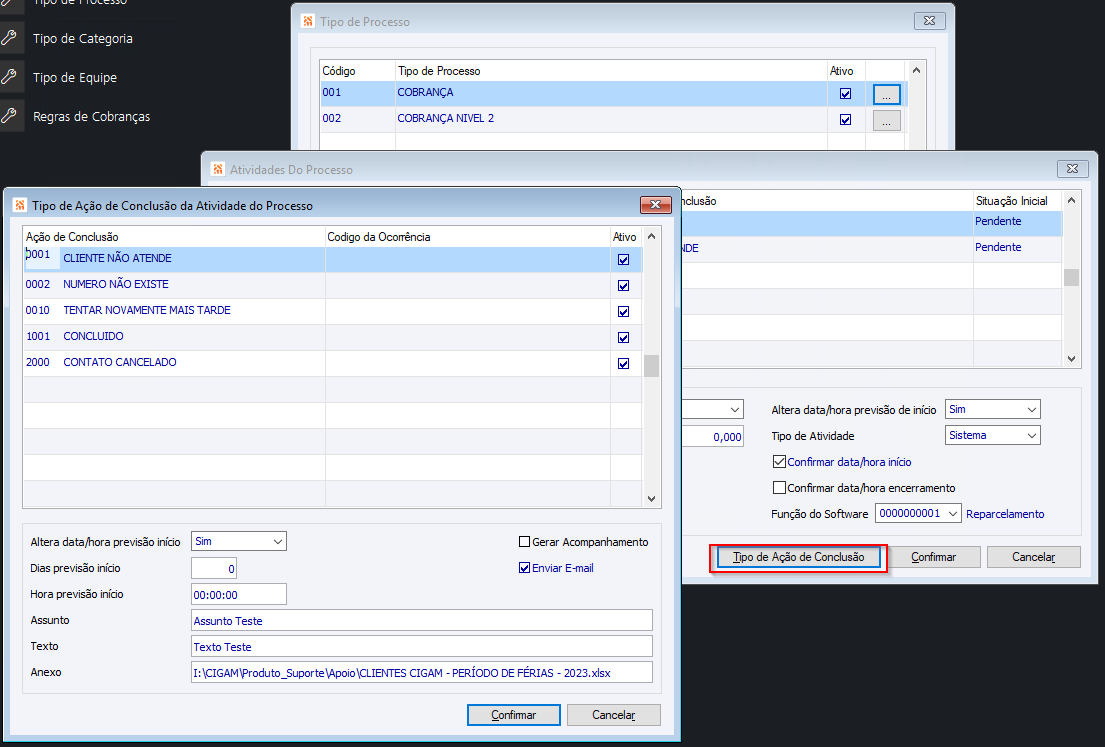Click Cancelar in Tipo de Ação dialog
Viewport: 1105px width, 747px height.
[614, 715]
